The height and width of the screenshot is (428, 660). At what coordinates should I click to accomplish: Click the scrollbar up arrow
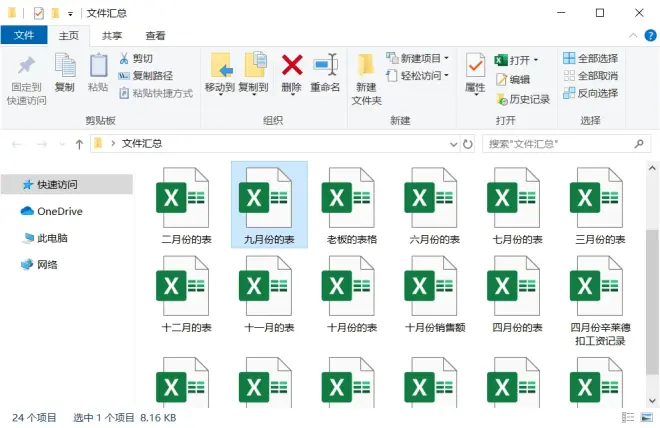click(x=652, y=168)
